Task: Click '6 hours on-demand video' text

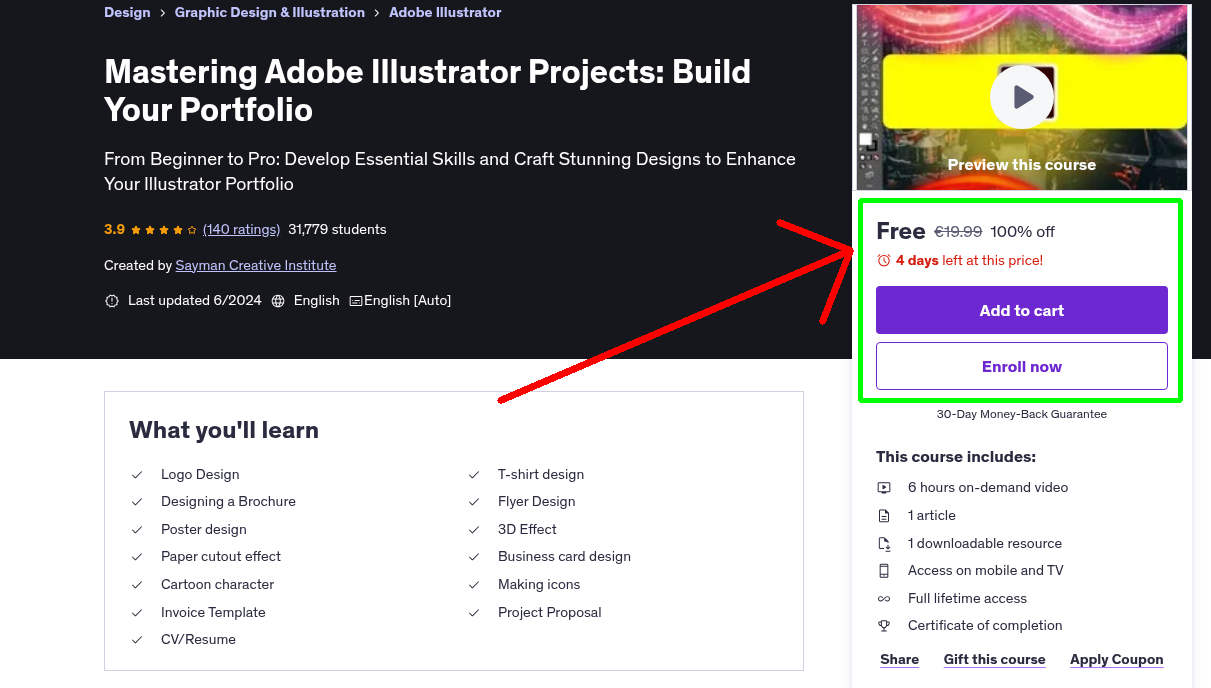Action: tap(988, 488)
